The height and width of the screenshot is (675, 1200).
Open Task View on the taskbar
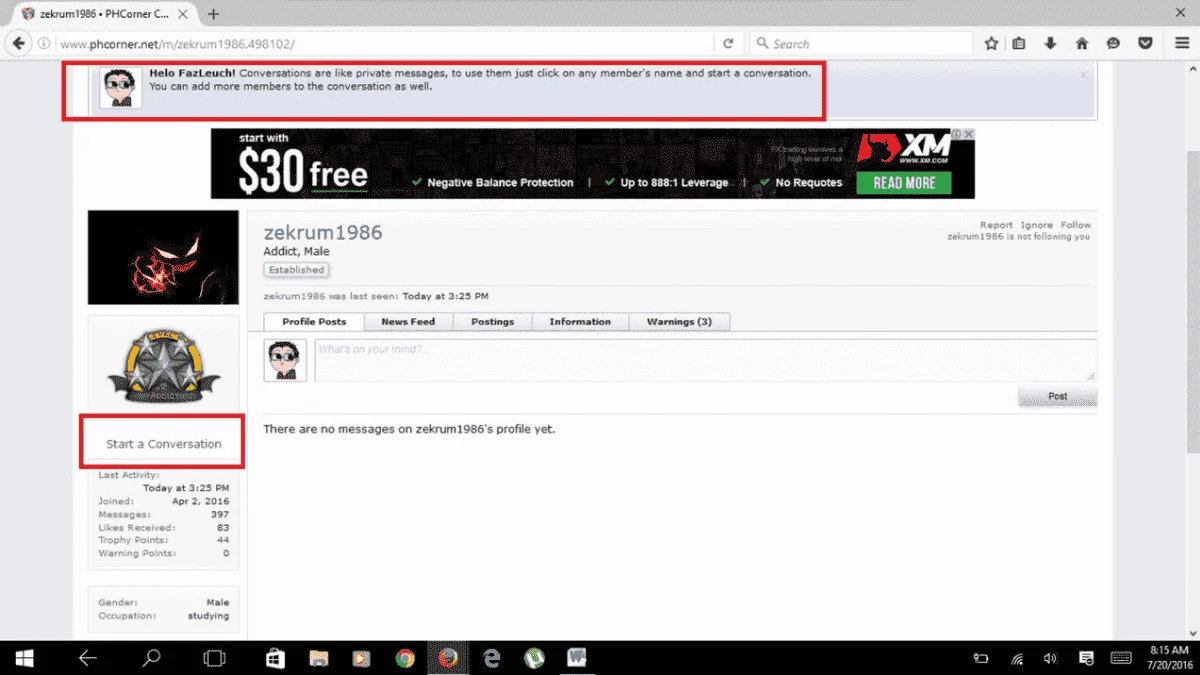(x=214, y=657)
